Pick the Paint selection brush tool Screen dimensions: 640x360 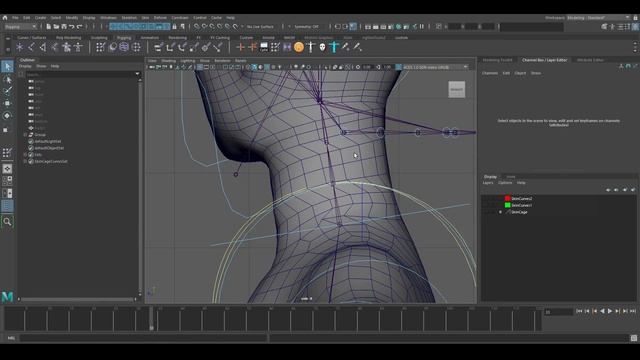pyautogui.click(x=7, y=91)
